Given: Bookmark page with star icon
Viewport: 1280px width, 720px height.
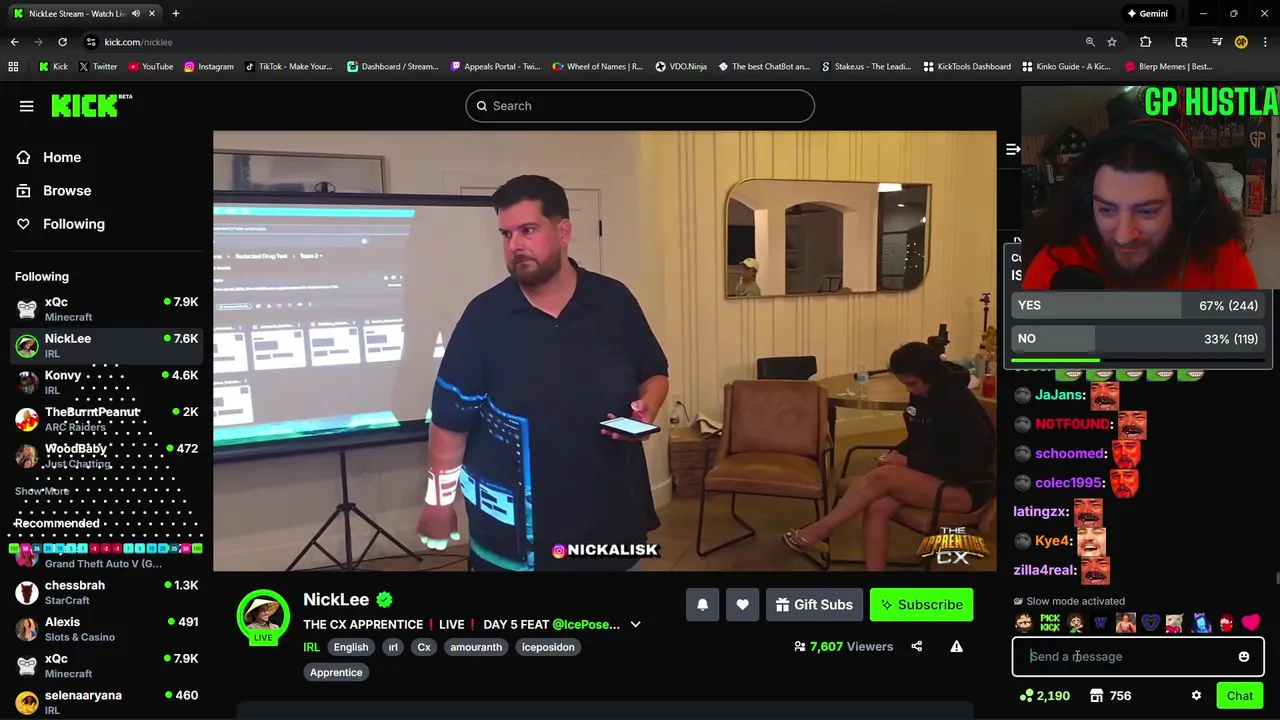Looking at the screenshot, I should 1112,42.
